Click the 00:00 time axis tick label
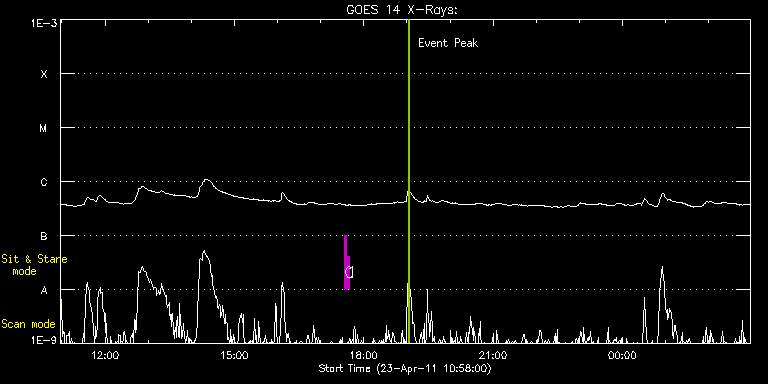The image size is (768, 384). coord(622,355)
